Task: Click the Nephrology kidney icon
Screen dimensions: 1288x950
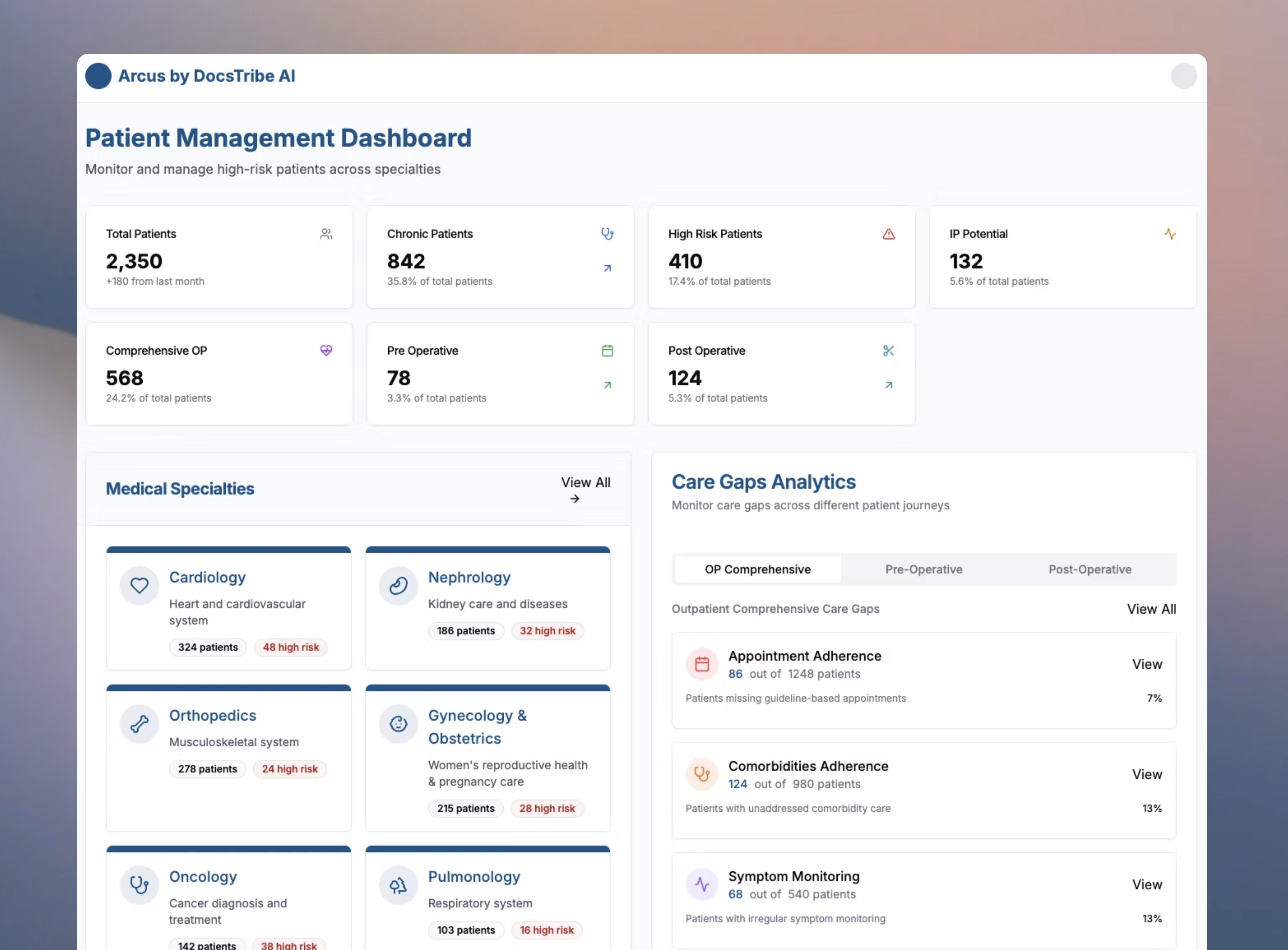Action: (x=398, y=586)
